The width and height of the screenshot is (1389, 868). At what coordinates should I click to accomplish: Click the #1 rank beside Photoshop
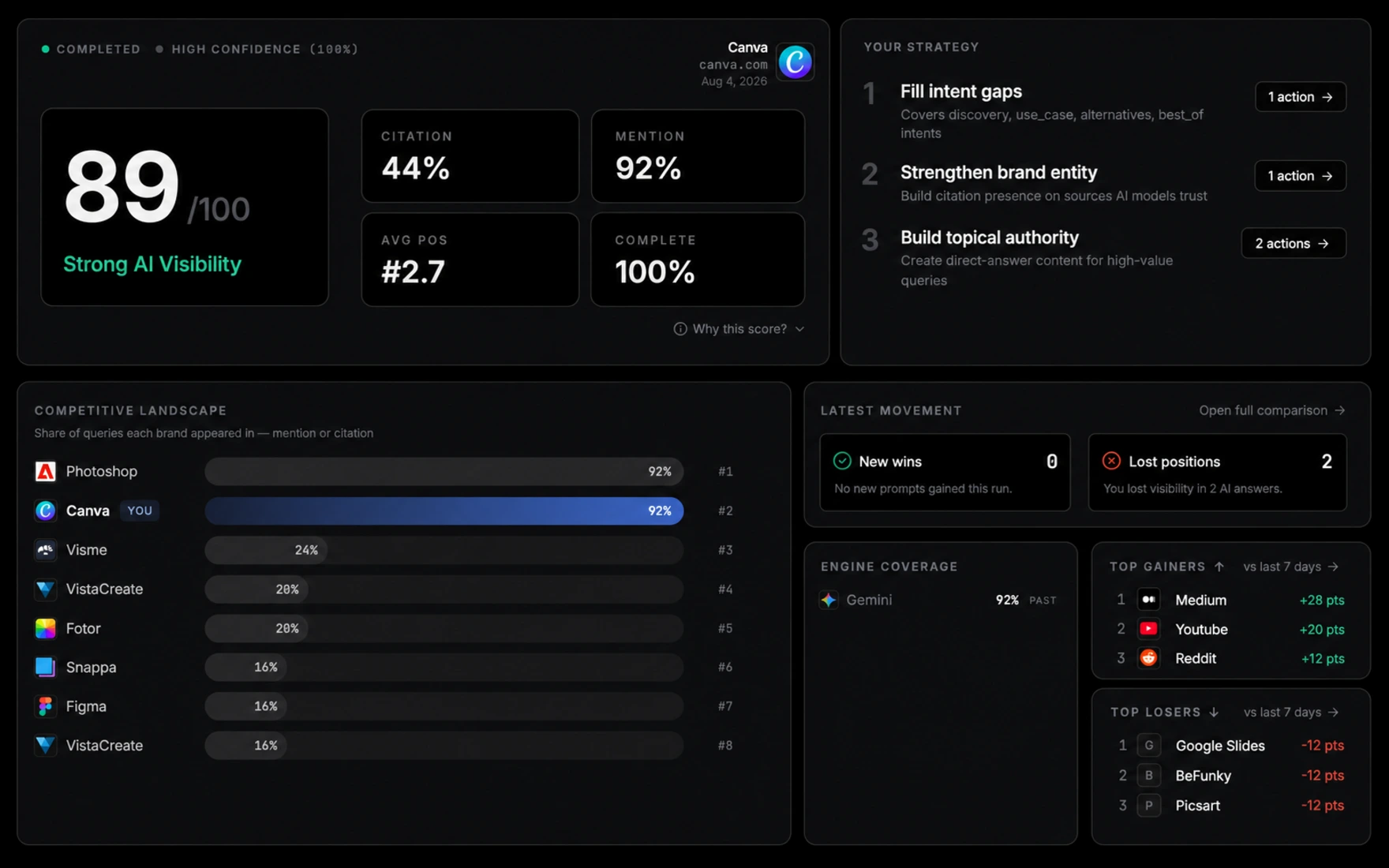pos(725,472)
